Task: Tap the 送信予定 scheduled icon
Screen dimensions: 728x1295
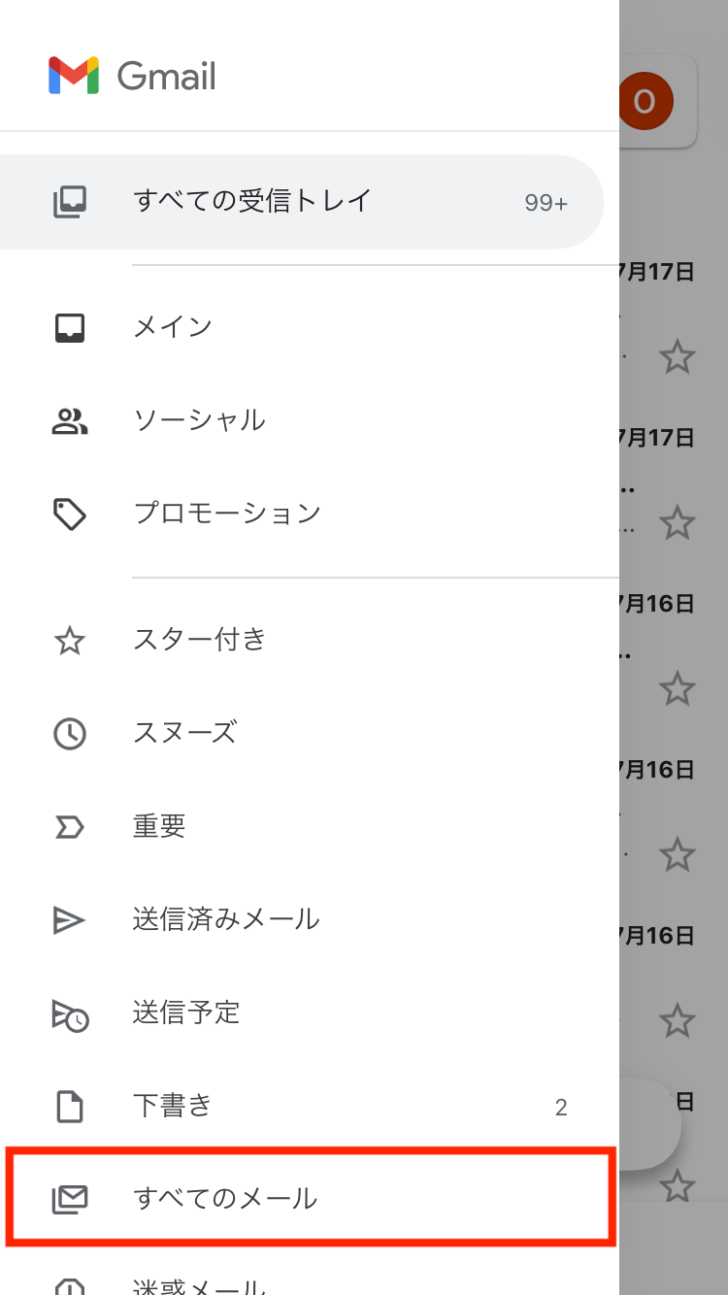Action: (x=70, y=1014)
